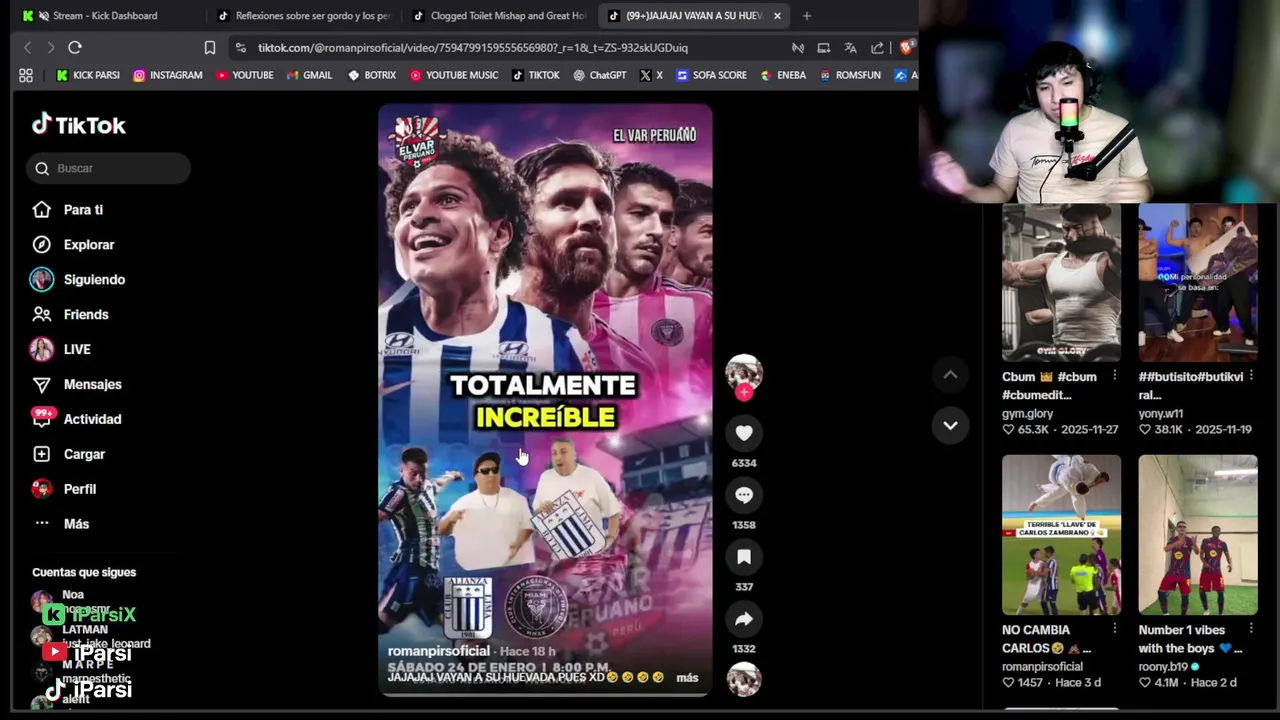The image size is (1280, 720).
Task: Follow the creator via plus badge
Action: coord(744,393)
